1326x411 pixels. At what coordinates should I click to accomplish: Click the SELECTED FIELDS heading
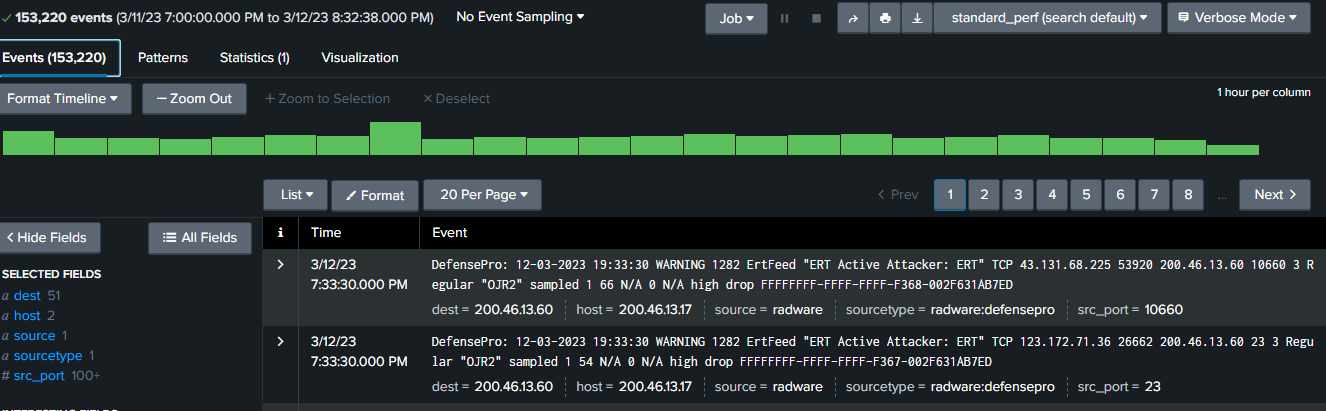[x=52, y=274]
